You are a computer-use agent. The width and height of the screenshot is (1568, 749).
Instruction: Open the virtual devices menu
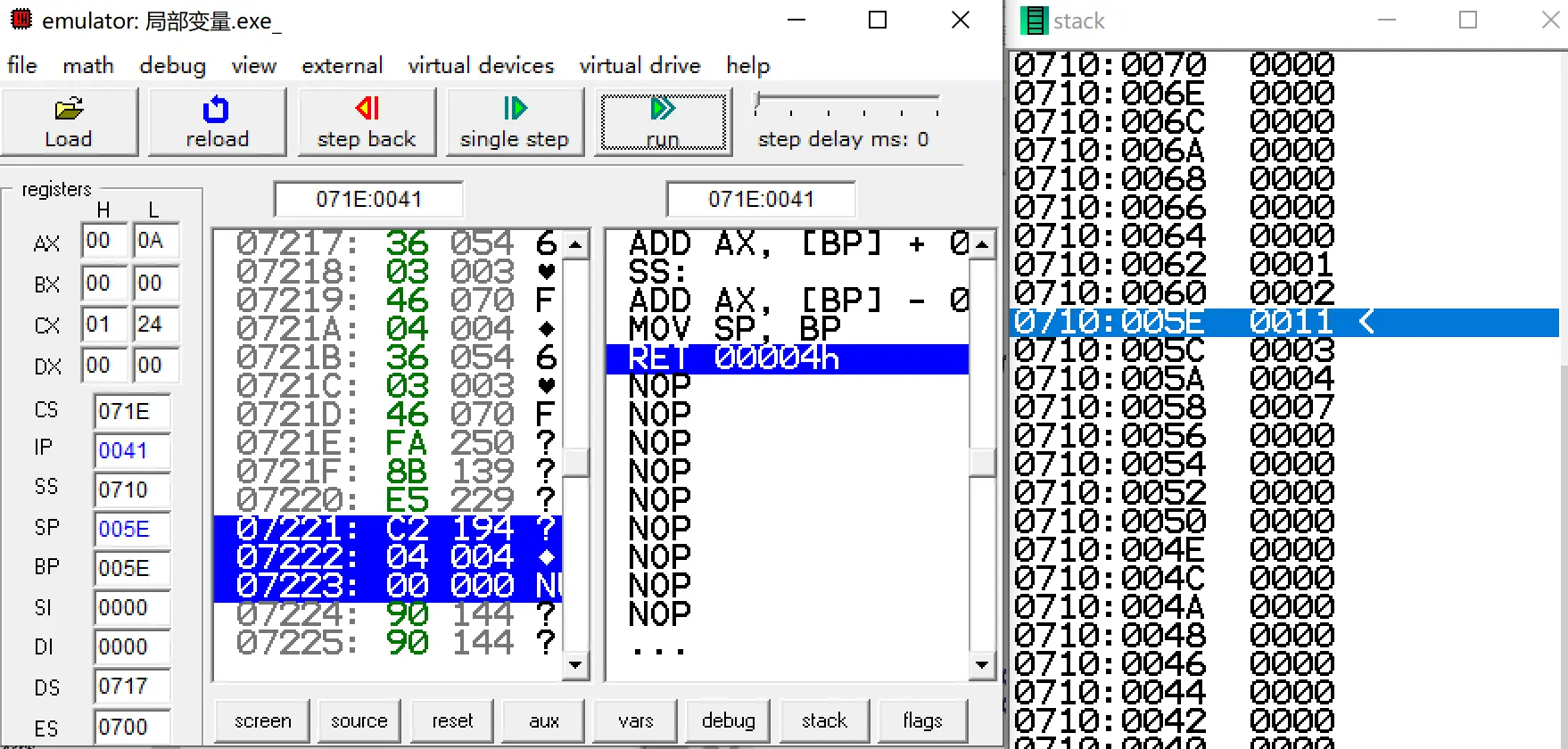481,65
